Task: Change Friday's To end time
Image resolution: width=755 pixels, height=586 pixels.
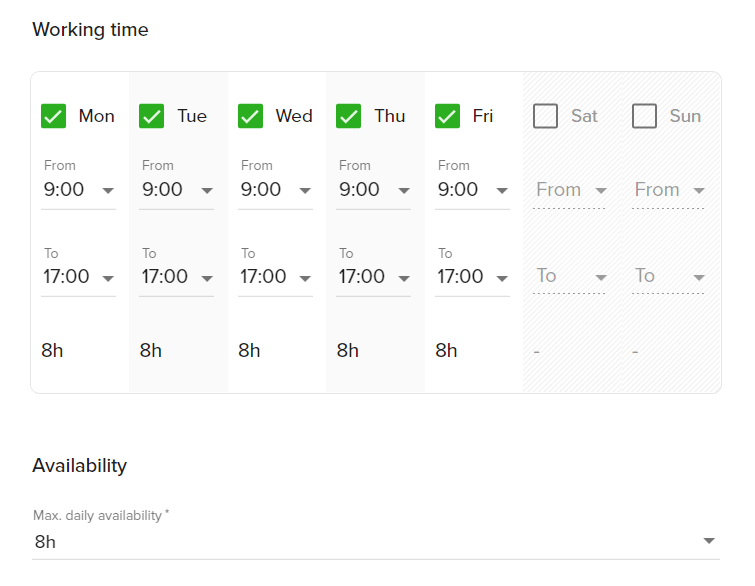Action: (472, 277)
